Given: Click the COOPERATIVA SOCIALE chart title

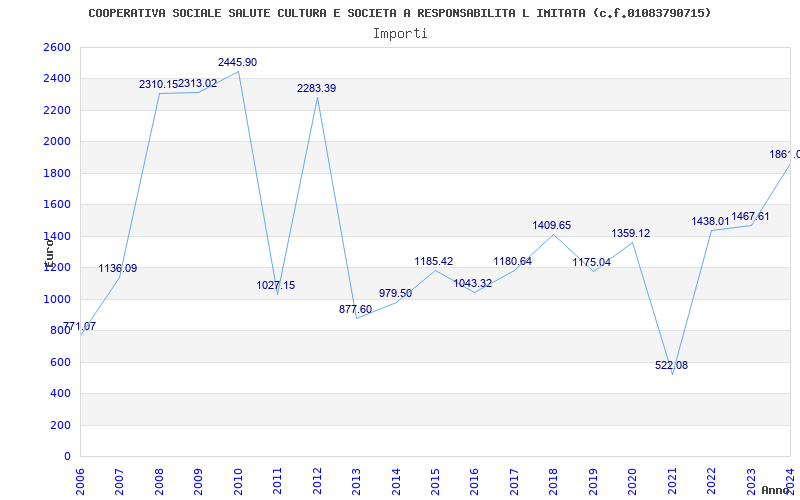Looking at the screenshot, I should click(400, 13).
